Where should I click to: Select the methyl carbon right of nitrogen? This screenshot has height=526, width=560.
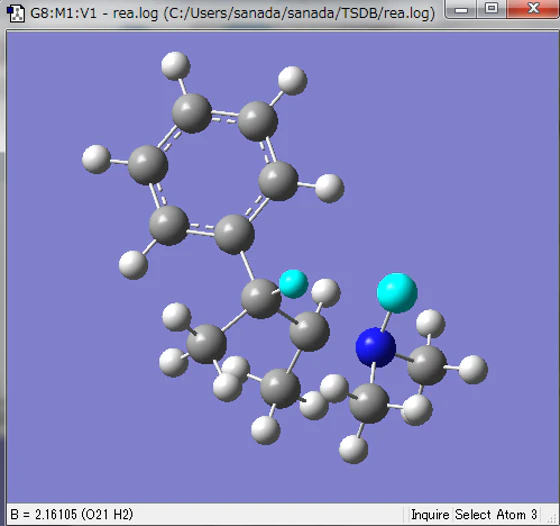[427, 365]
